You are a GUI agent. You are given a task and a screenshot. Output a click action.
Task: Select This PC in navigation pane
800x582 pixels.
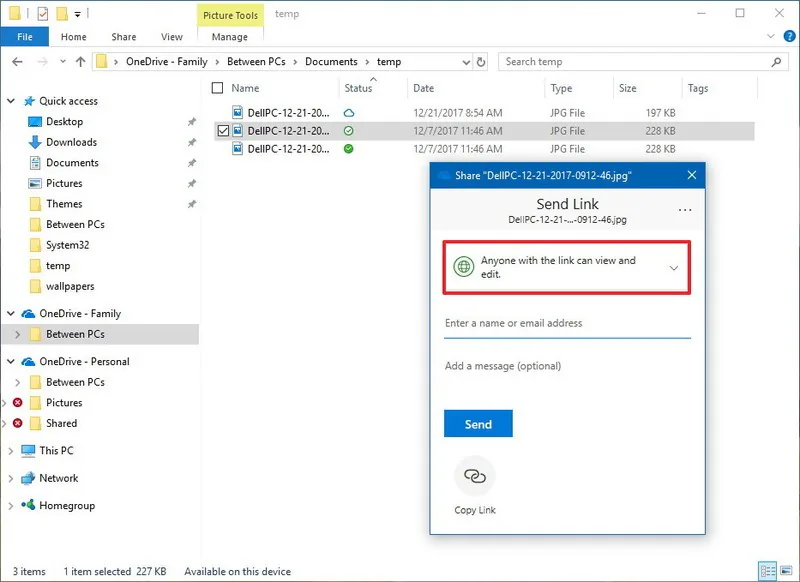56,450
